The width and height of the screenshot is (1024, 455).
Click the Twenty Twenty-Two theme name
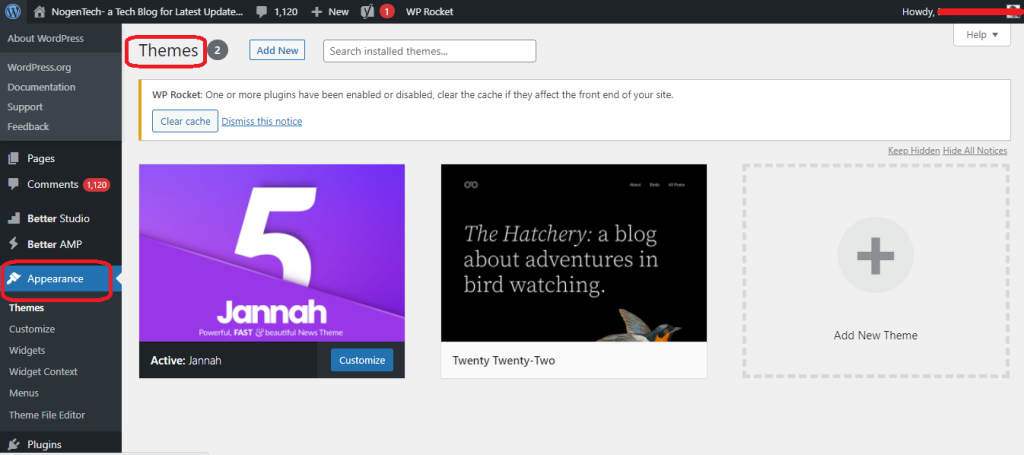504,360
